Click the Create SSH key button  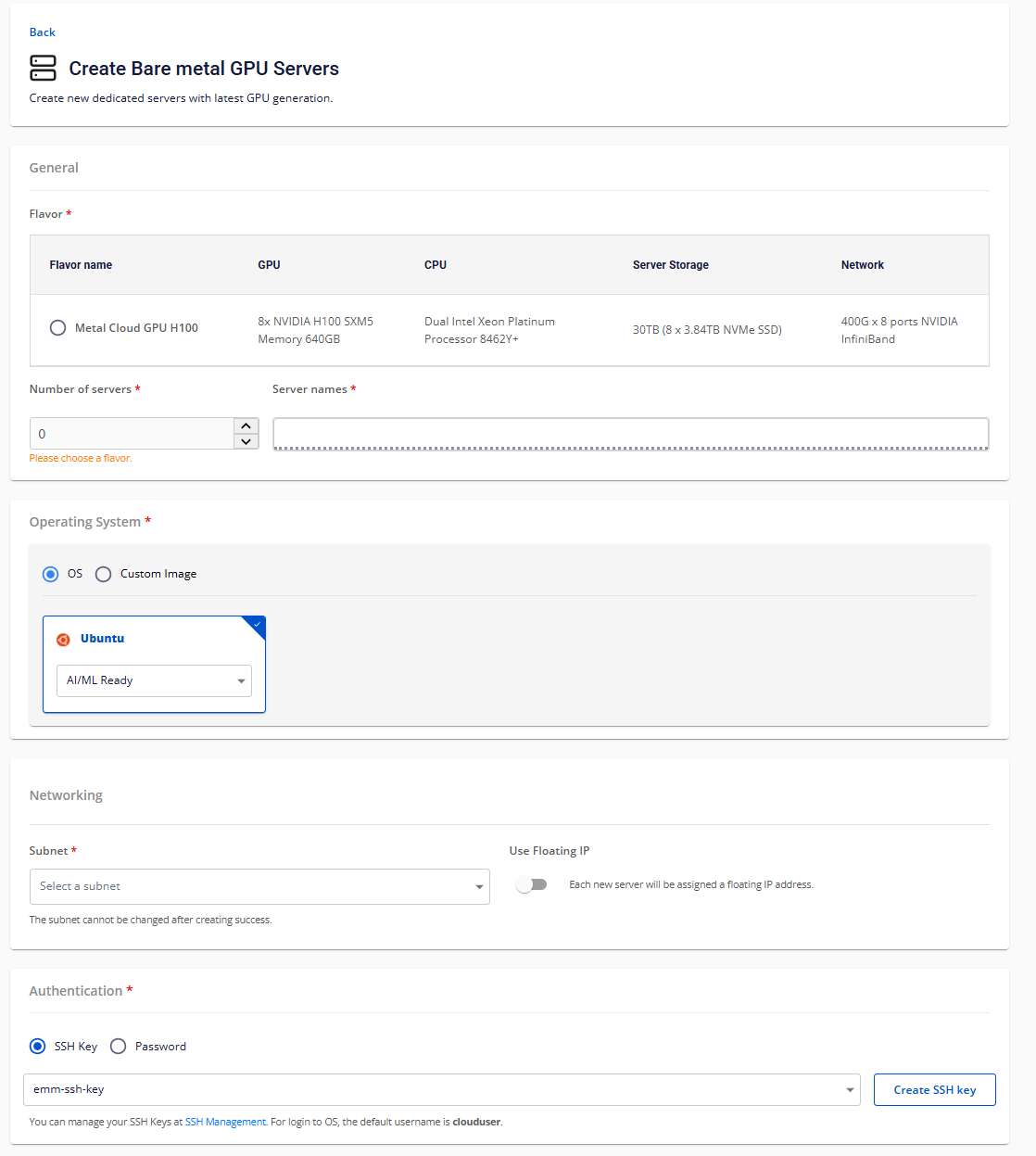tap(934, 1090)
